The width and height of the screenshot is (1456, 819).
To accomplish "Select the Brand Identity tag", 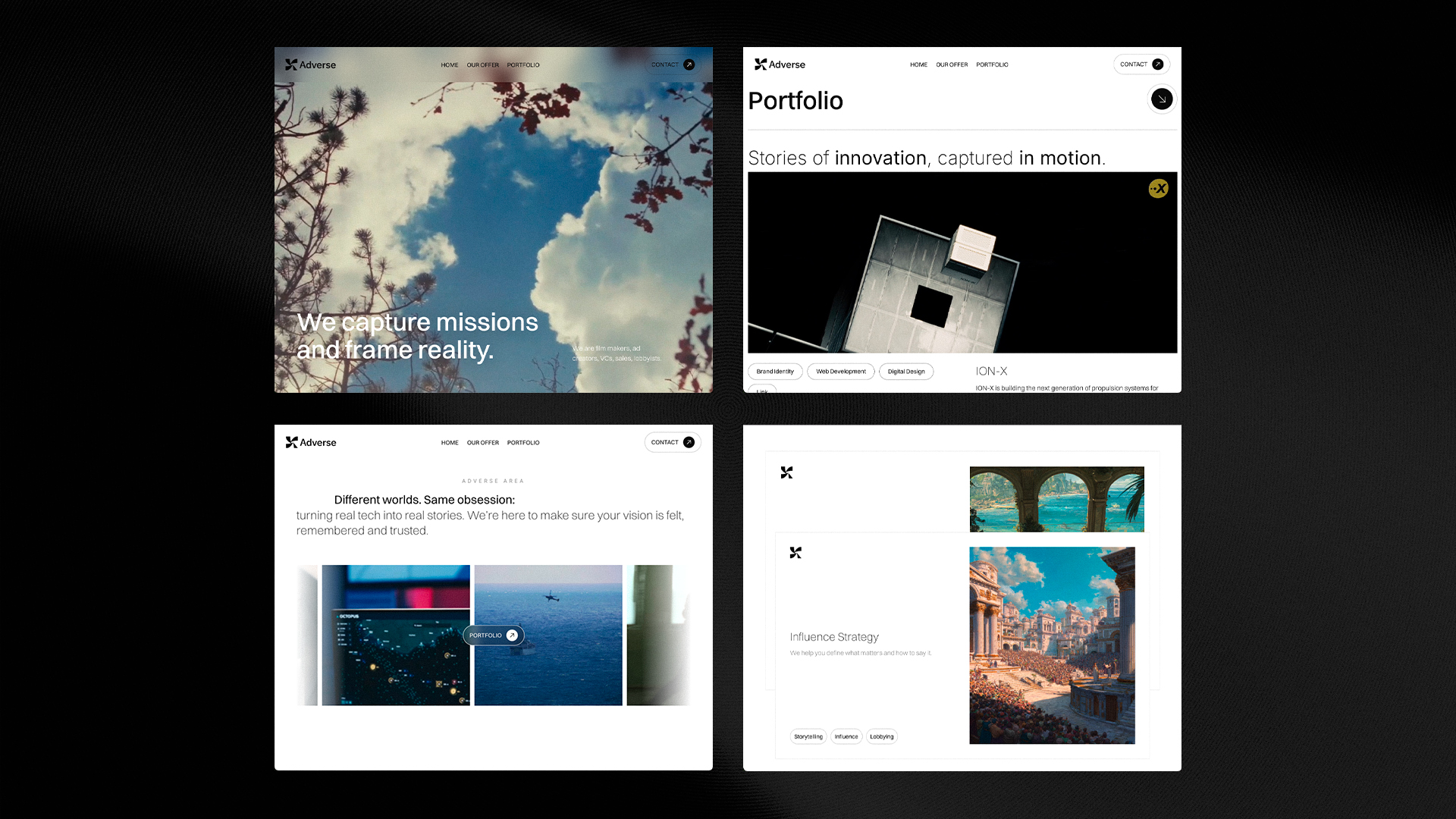I will (x=775, y=372).
